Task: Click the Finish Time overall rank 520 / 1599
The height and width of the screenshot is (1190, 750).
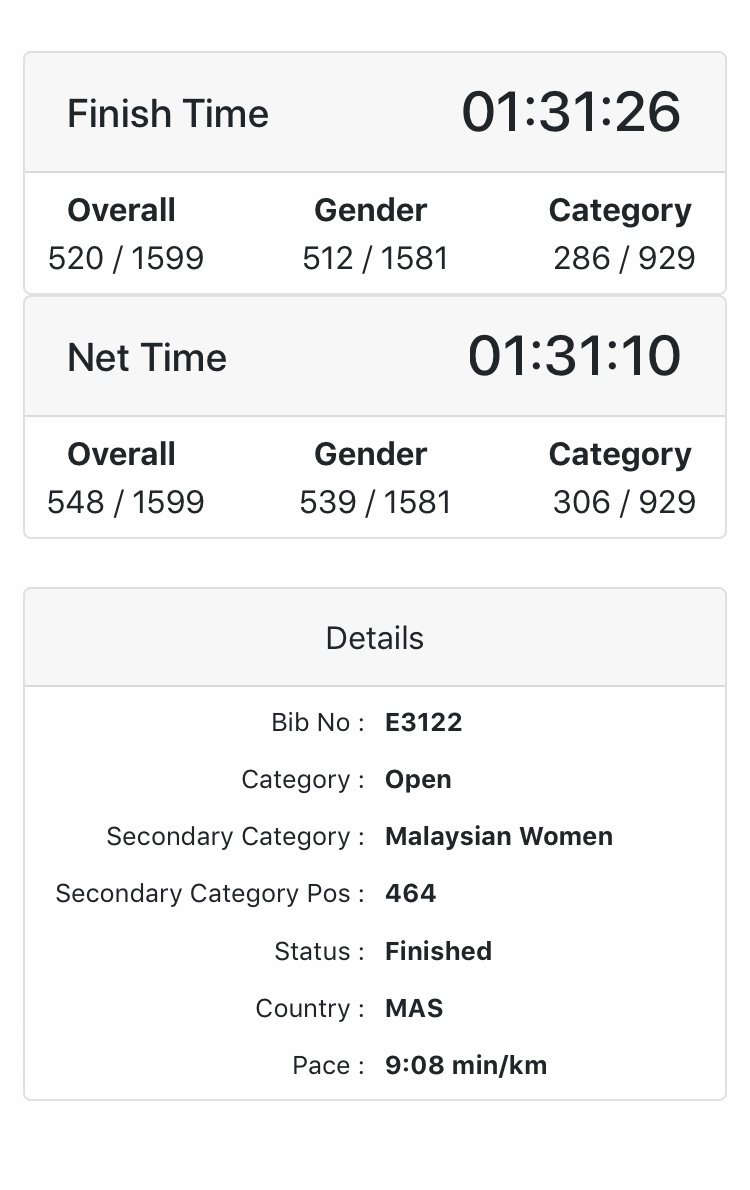Action: (126, 258)
